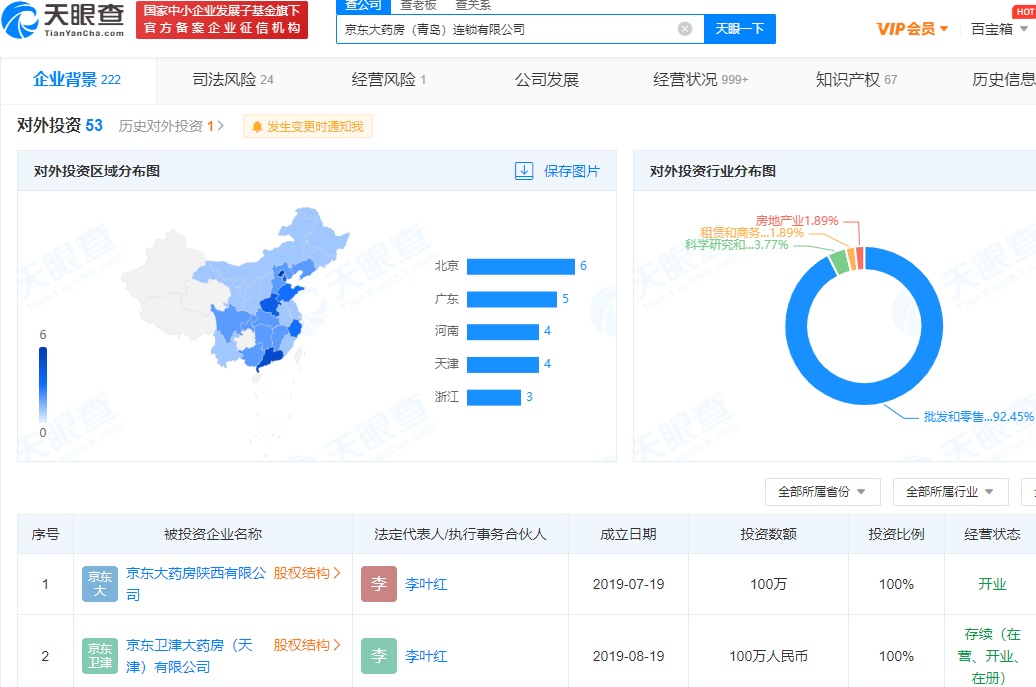This screenshot has height=687, width=1036.
Task: Click the 天津 bar in the chart
Action: pyautogui.click(x=503, y=365)
